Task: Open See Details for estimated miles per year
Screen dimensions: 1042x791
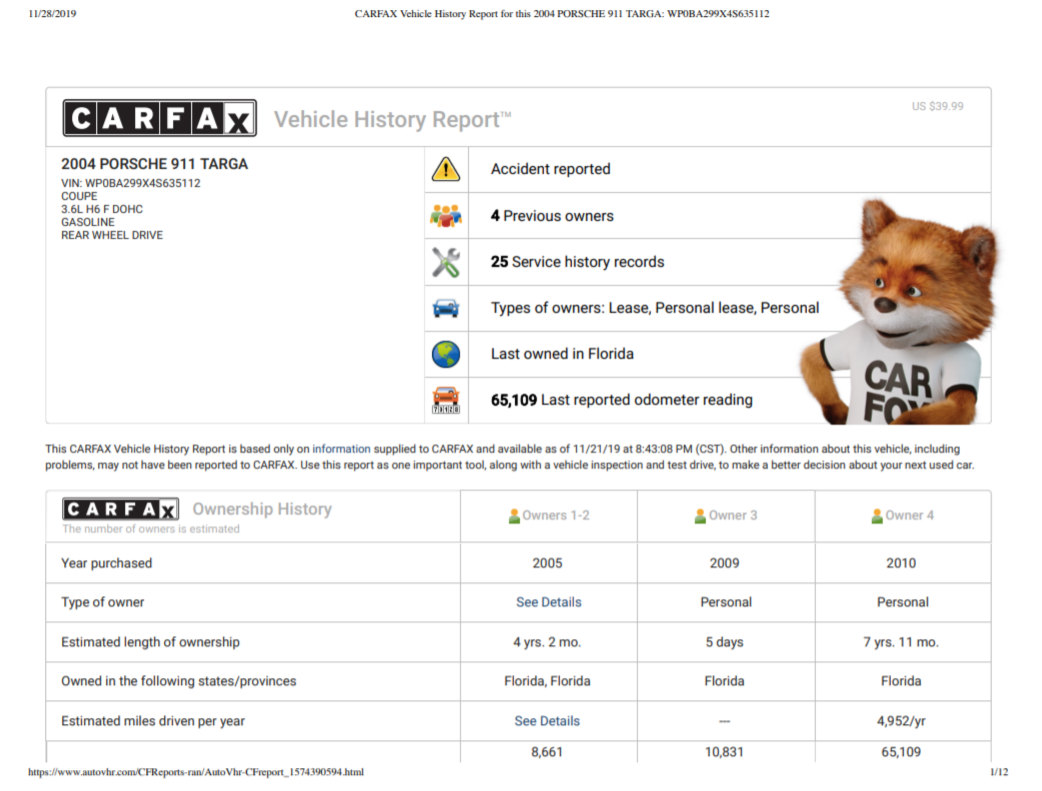Action: 547,721
